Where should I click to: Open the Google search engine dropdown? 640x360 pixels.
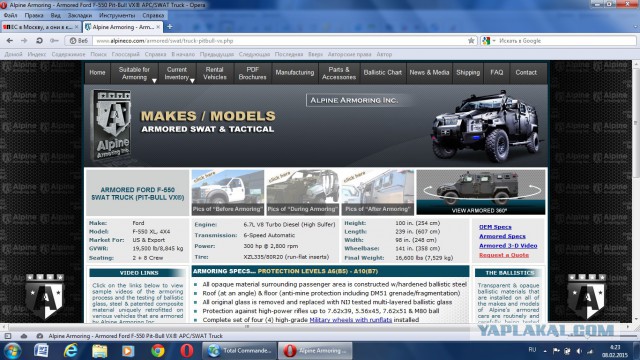point(489,41)
